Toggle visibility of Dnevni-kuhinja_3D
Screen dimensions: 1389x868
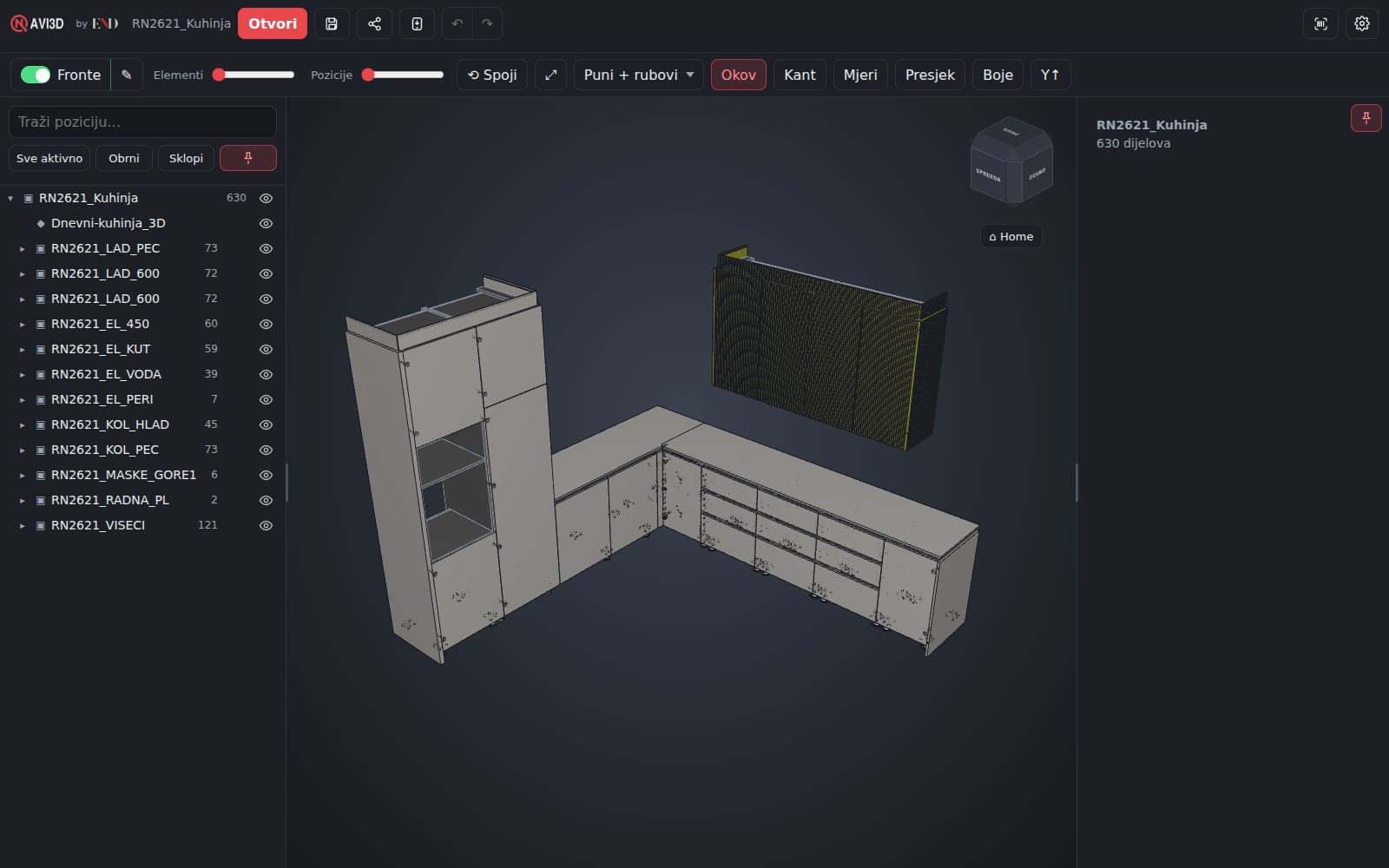[267, 223]
